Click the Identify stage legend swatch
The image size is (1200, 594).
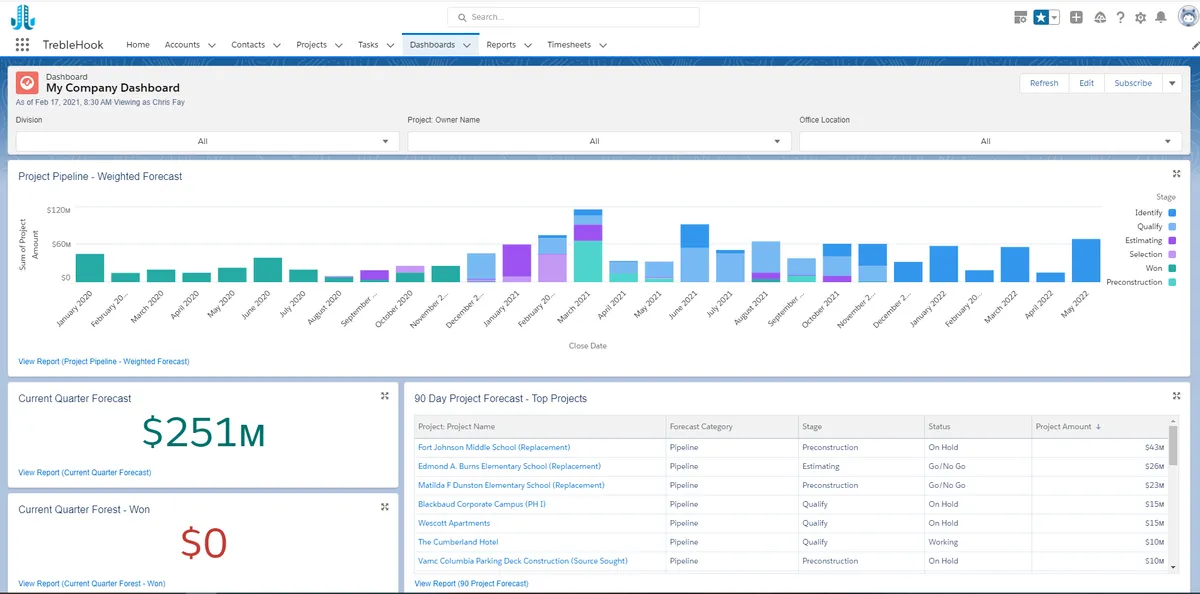(1172, 213)
